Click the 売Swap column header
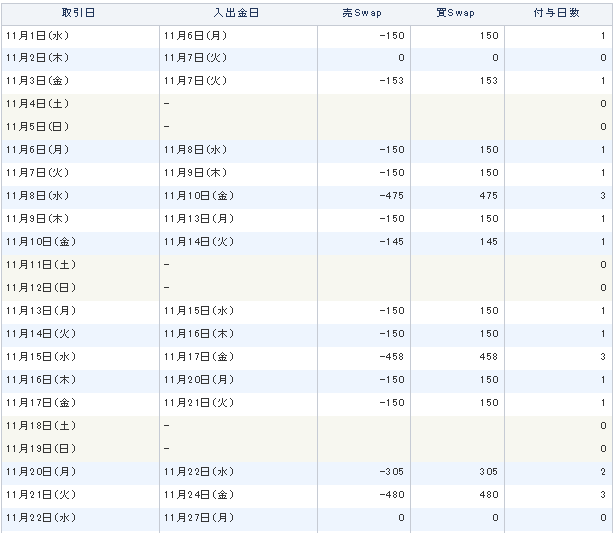This screenshot has height=533, width=613. 364,14
